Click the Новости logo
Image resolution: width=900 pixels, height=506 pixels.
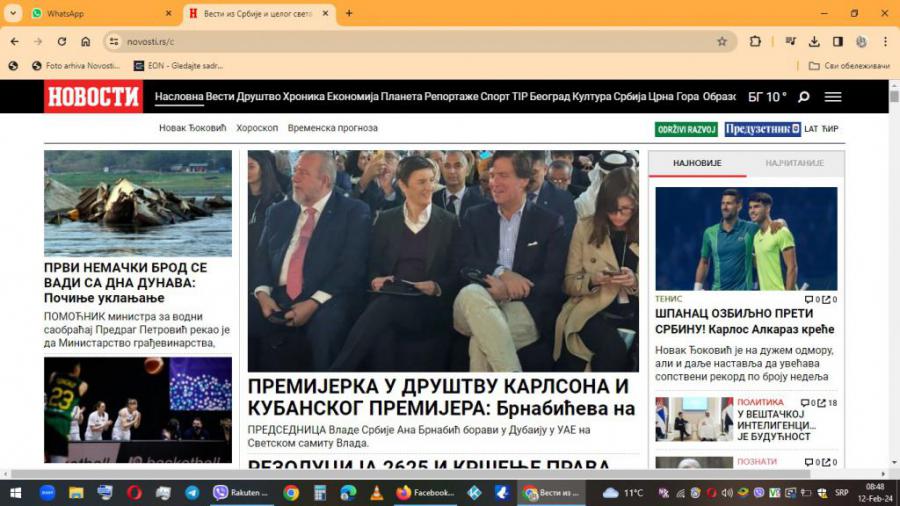click(x=94, y=96)
